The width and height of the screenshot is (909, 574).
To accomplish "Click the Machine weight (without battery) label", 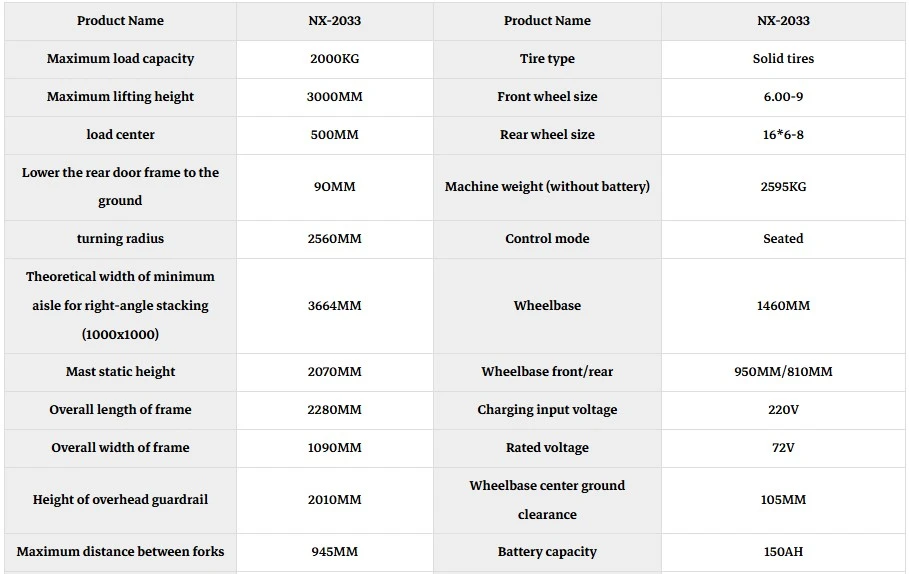I will pyautogui.click(x=547, y=187).
